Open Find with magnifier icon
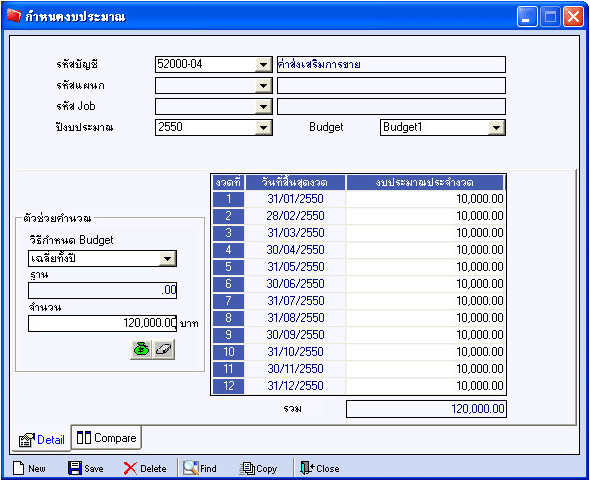This screenshot has width=590, height=481. 191,468
